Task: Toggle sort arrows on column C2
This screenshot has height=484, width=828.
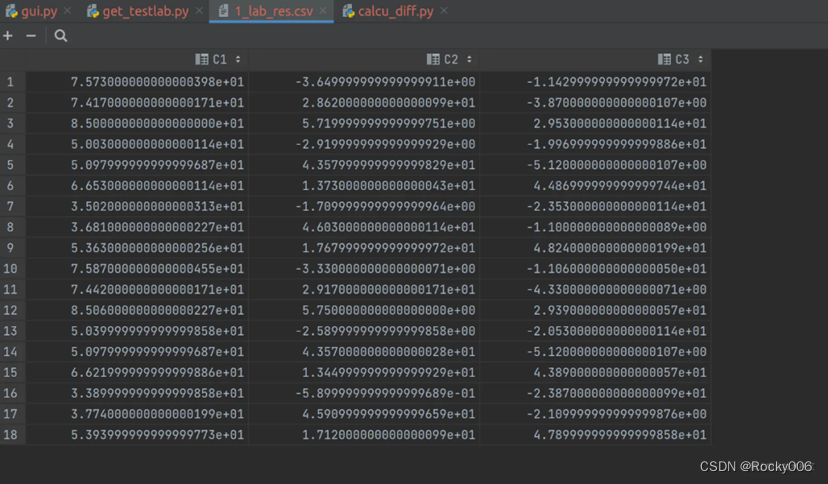Action: tap(469, 60)
